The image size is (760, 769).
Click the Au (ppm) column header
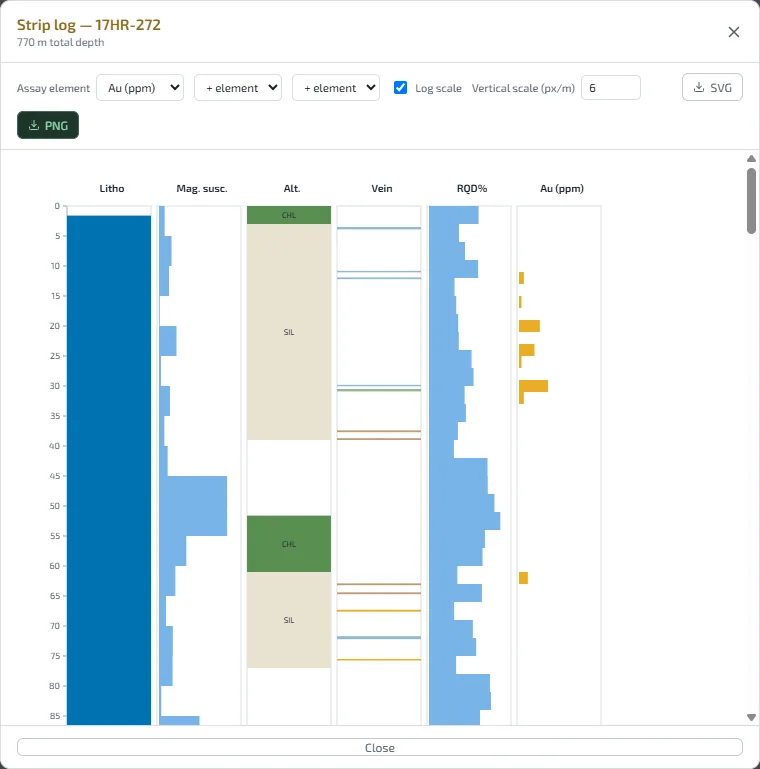[562, 188]
